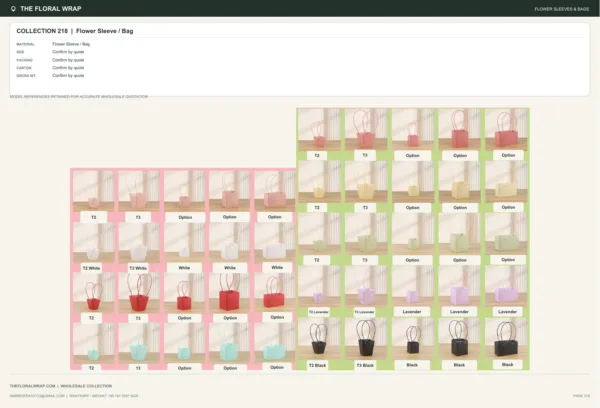Click the MATERIAL row value Flower Sleeve / Bag
The height and width of the screenshot is (408, 600).
tap(71, 44)
